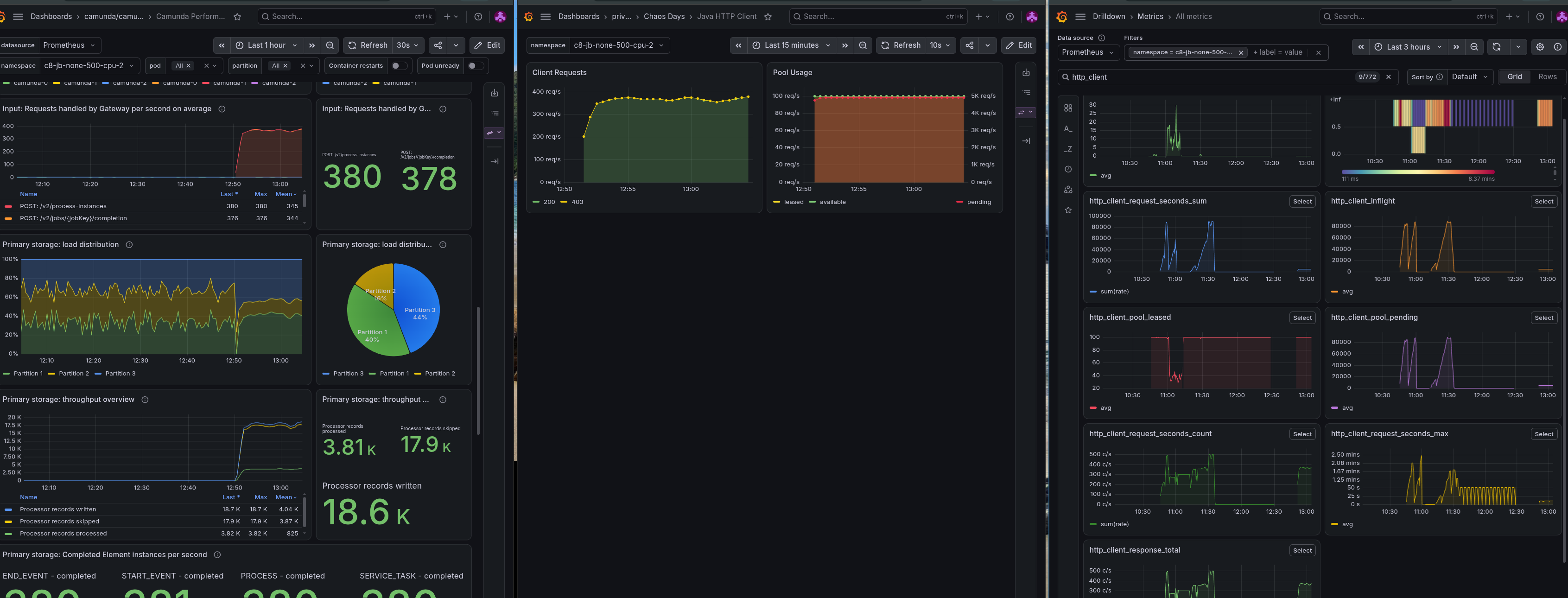Click refresh icon in Drilldown Metrics window

[x=1497, y=47]
